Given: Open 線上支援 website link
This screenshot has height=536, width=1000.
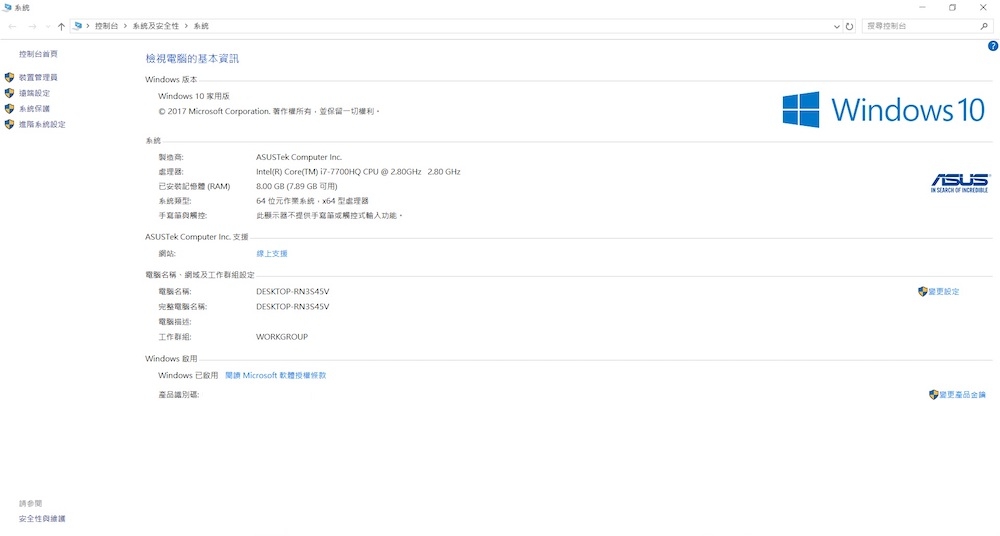Looking at the screenshot, I should point(272,253).
